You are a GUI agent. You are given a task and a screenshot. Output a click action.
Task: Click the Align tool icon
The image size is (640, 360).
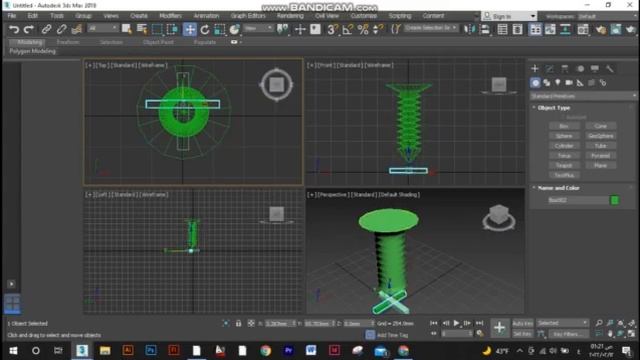[x=485, y=29]
